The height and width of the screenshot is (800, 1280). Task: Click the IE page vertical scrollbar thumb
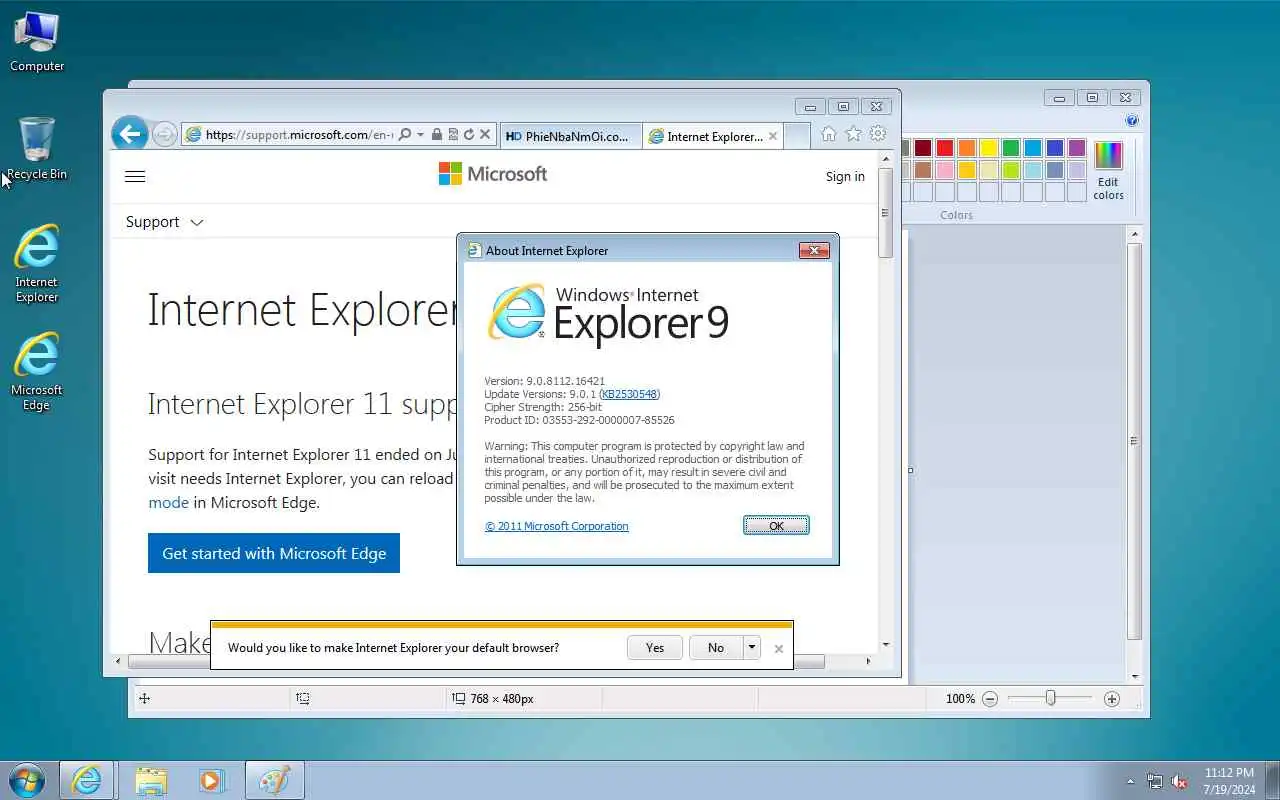pos(885,213)
